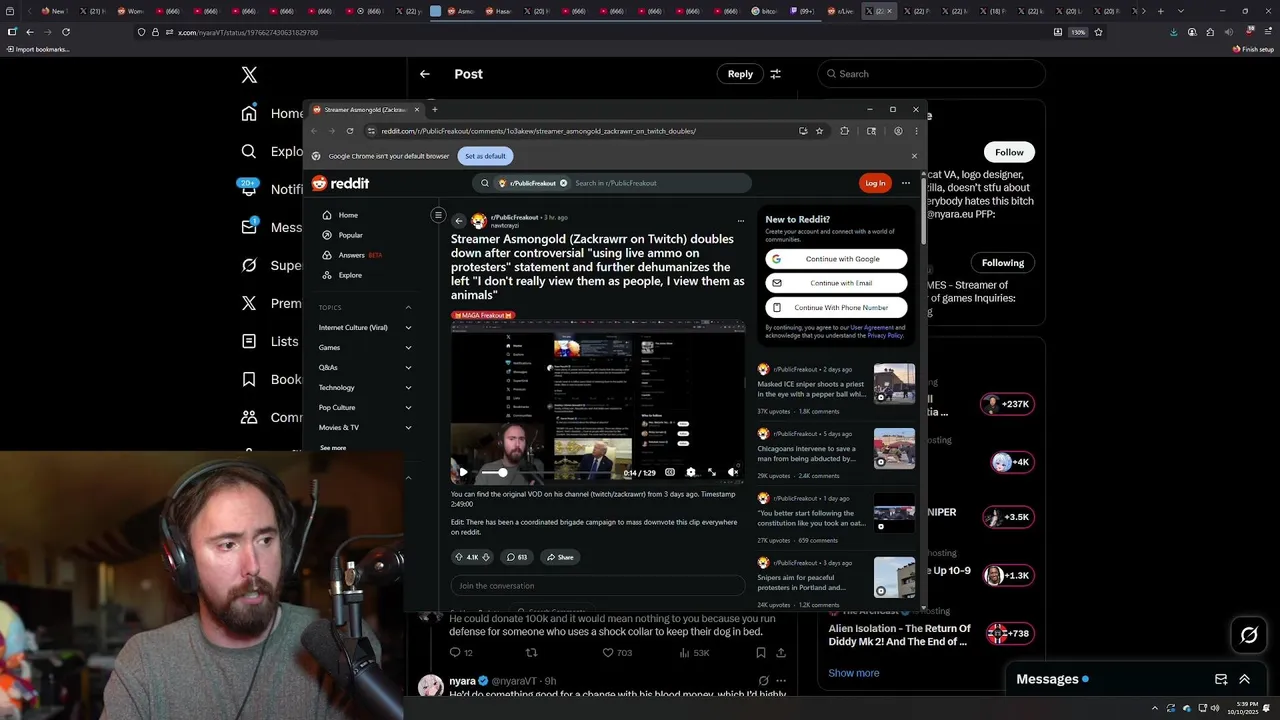Toggle captions on the Reddit video
Screen dimensions: 1280x720
(670, 472)
